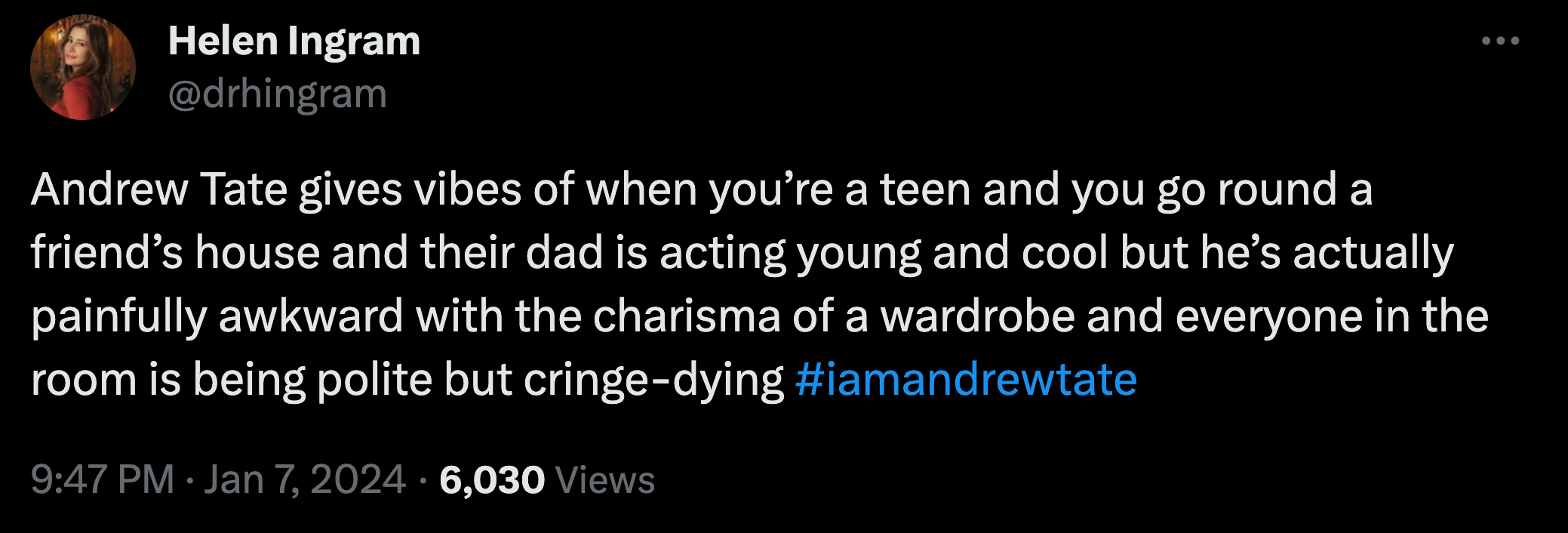This screenshot has height=533, width=1568.
Task: Click Helen Ingram's profile avatar photo
Action: [x=83, y=67]
